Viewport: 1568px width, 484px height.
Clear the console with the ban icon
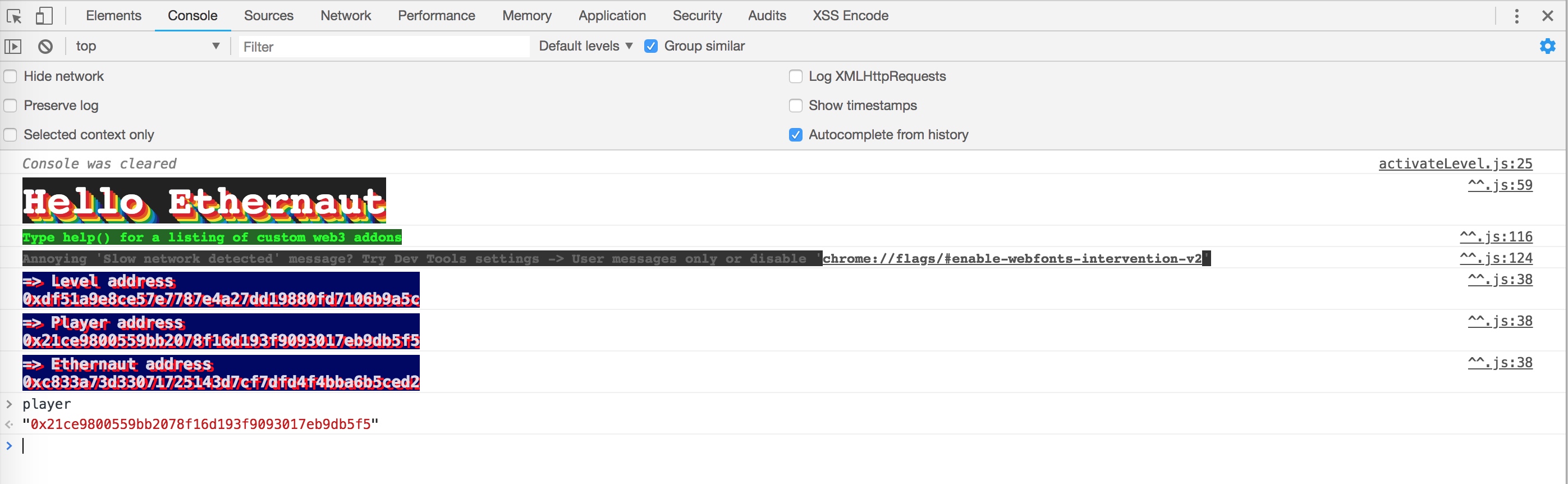click(x=45, y=46)
